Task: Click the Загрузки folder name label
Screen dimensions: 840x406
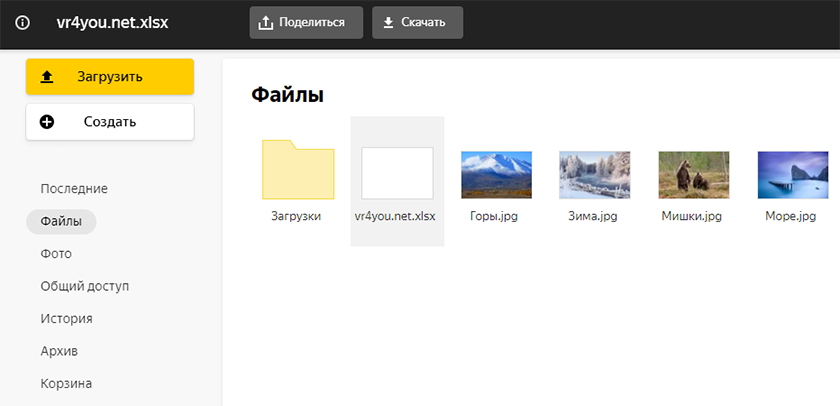Action: [x=296, y=216]
